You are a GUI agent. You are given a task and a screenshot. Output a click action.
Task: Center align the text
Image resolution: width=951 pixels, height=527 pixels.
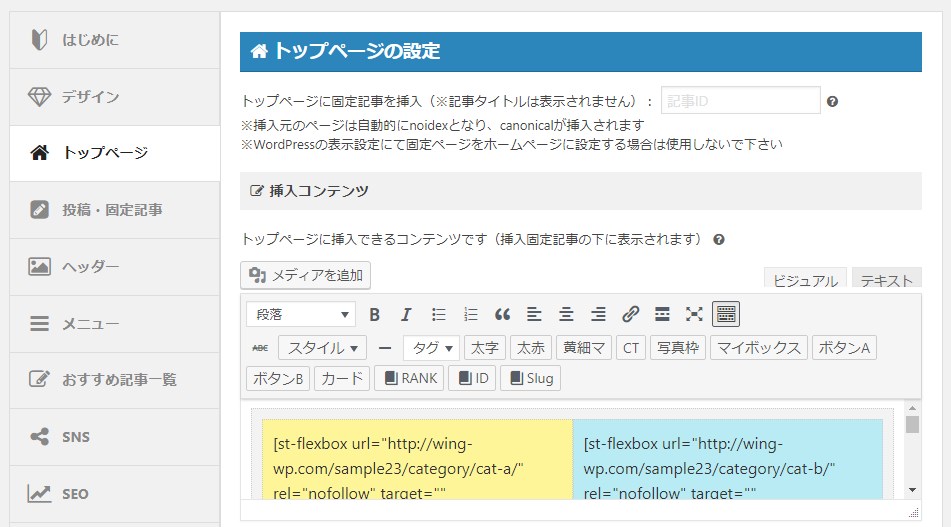pyautogui.click(x=566, y=314)
